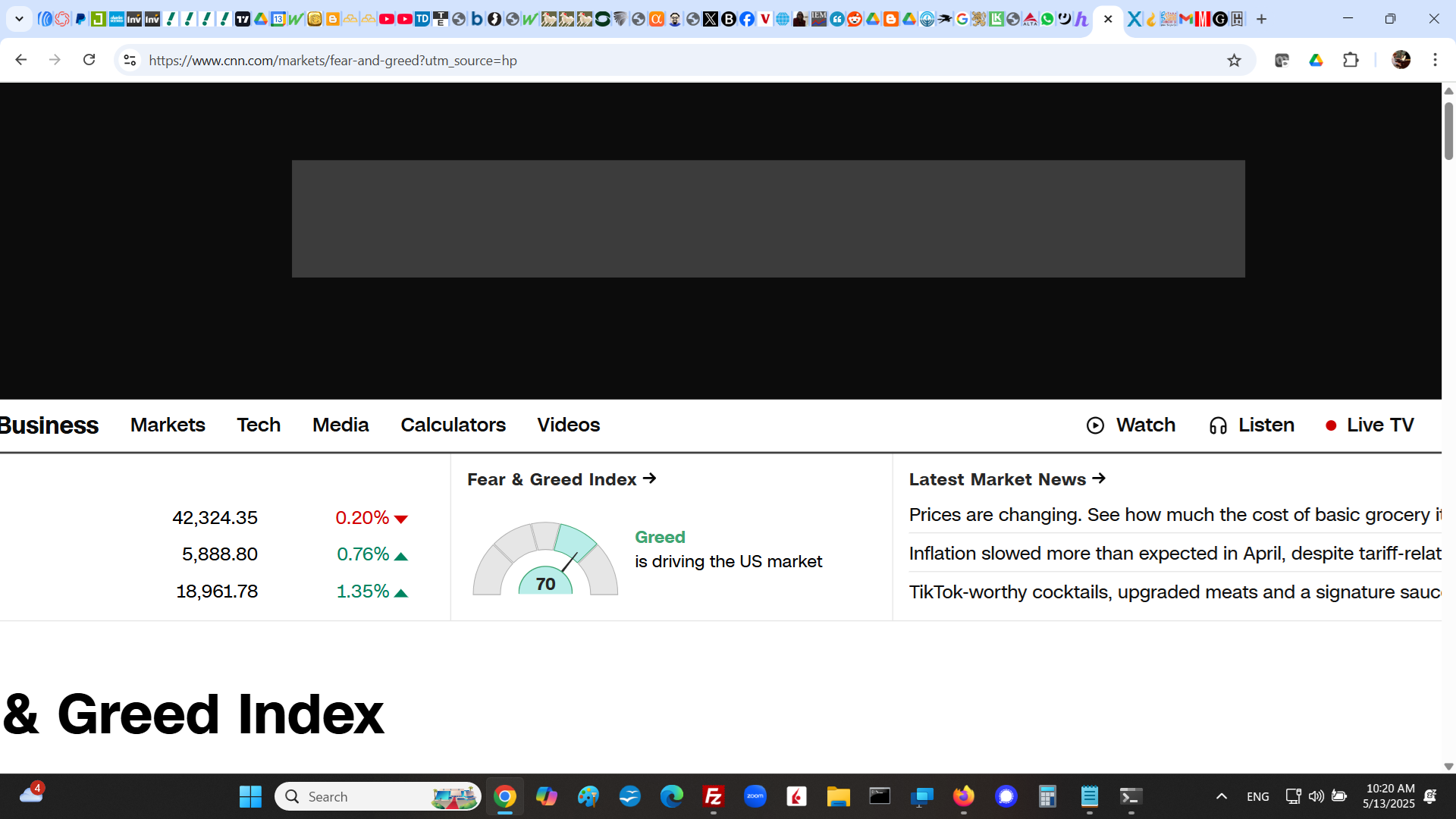
Task: Click the Windows taskbar search box
Action: [x=378, y=796]
